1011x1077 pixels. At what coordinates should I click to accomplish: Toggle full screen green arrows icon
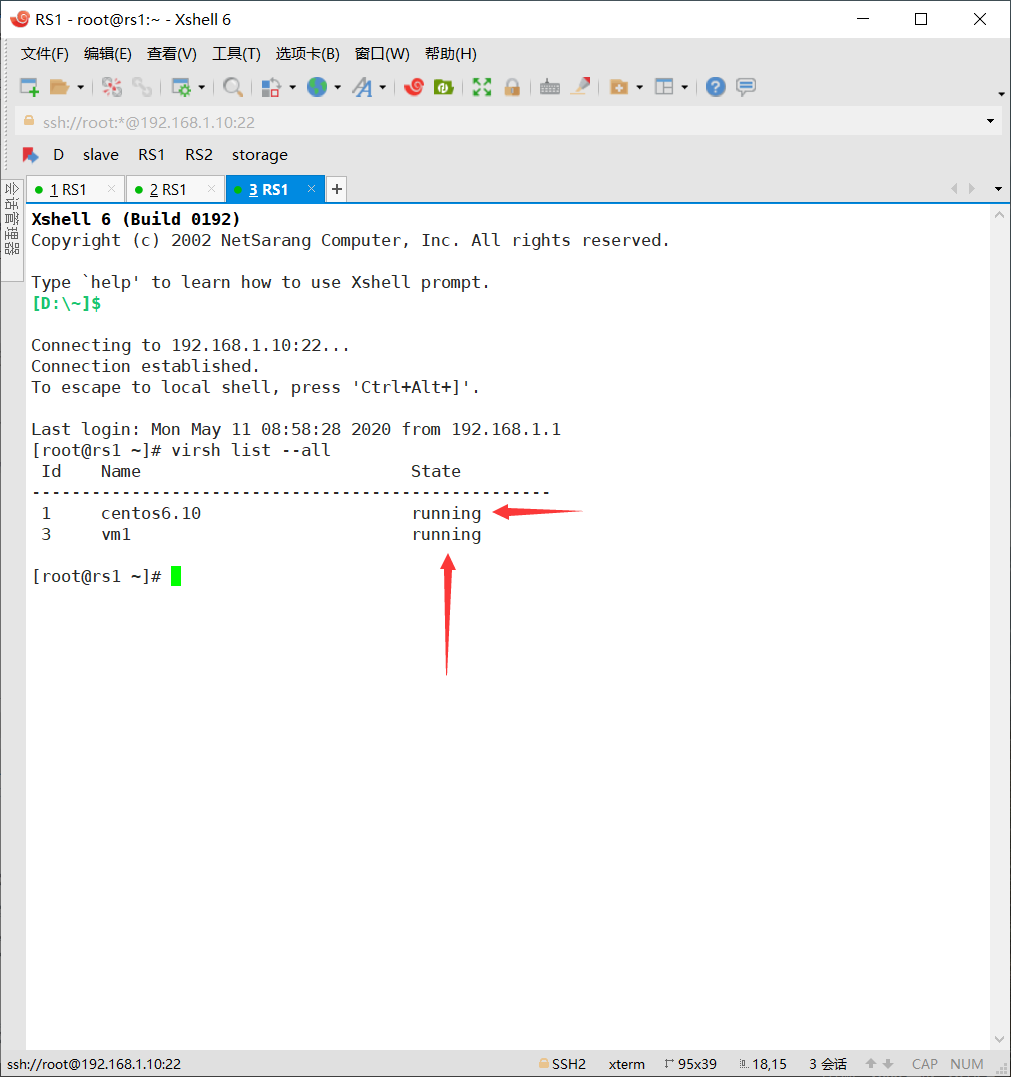(x=482, y=87)
